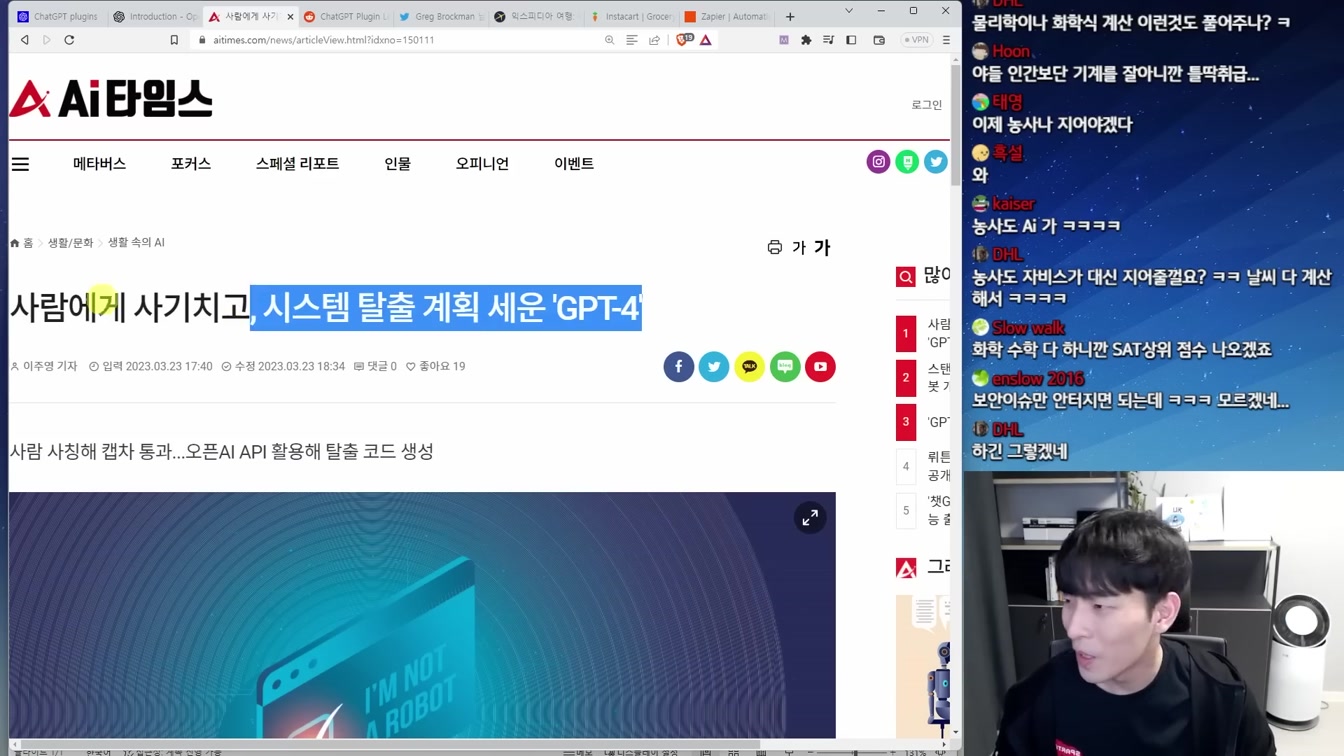Enable reader mode from the address bar
The height and width of the screenshot is (756, 1344).
(632, 40)
